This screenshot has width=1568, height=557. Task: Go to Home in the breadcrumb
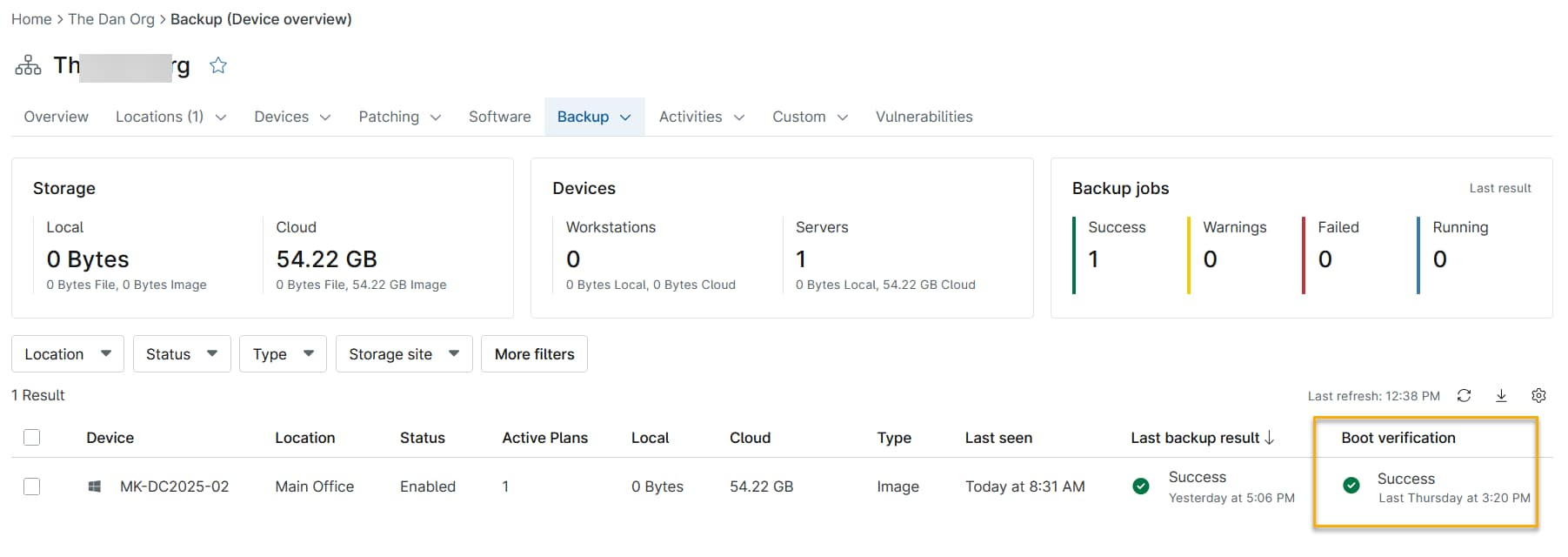click(31, 19)
